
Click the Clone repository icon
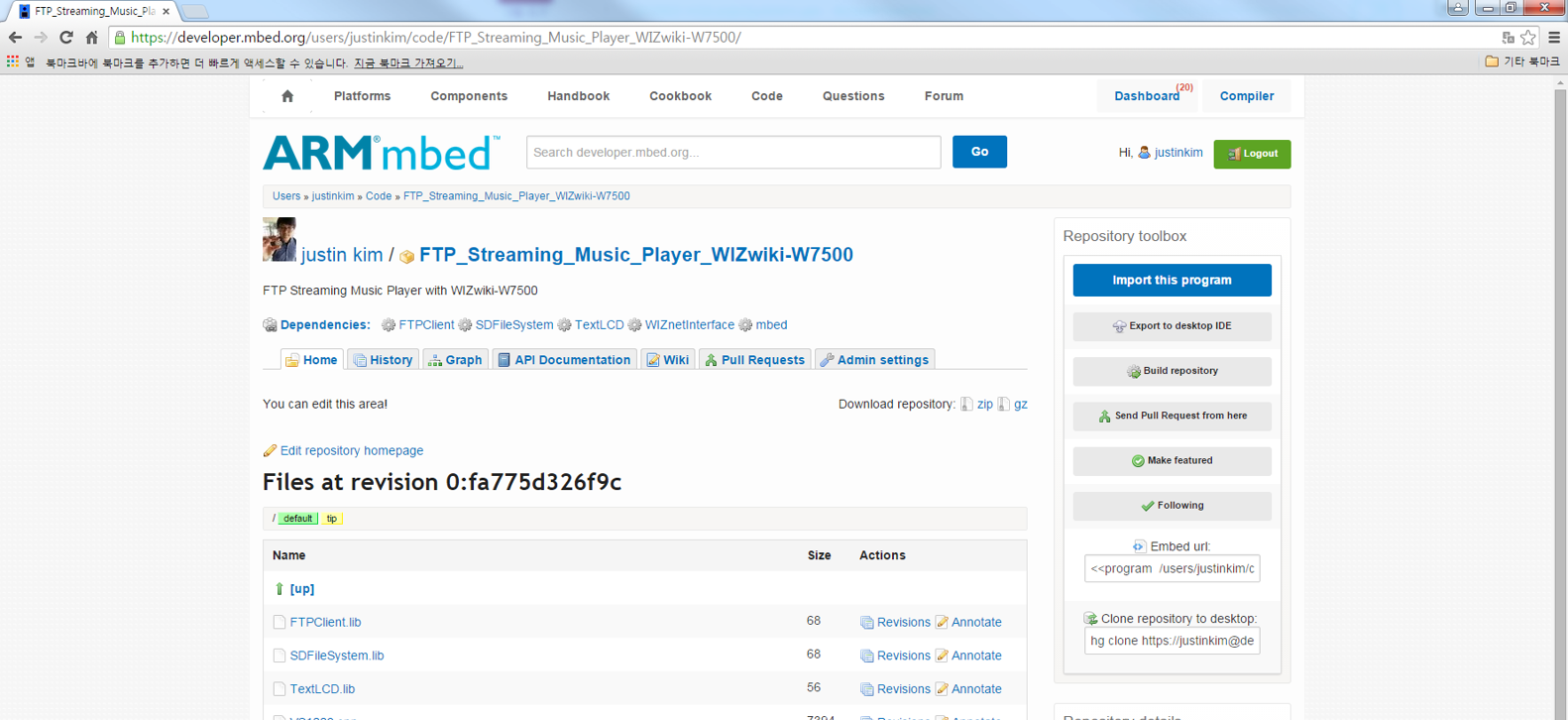(1090, 619)
